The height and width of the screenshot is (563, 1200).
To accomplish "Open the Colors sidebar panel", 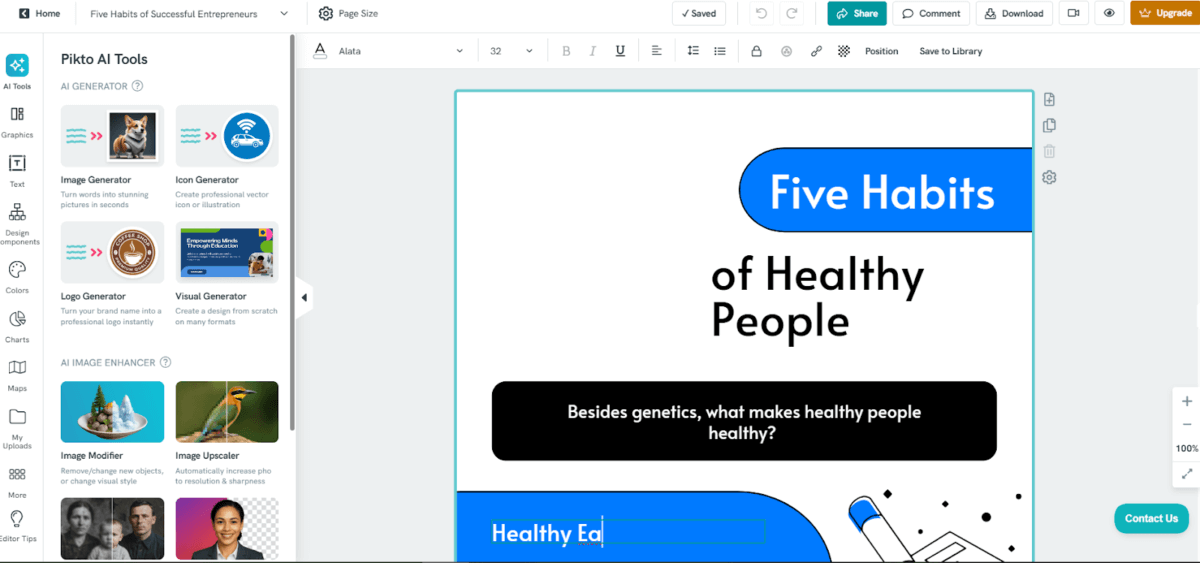I will (17, 277).
